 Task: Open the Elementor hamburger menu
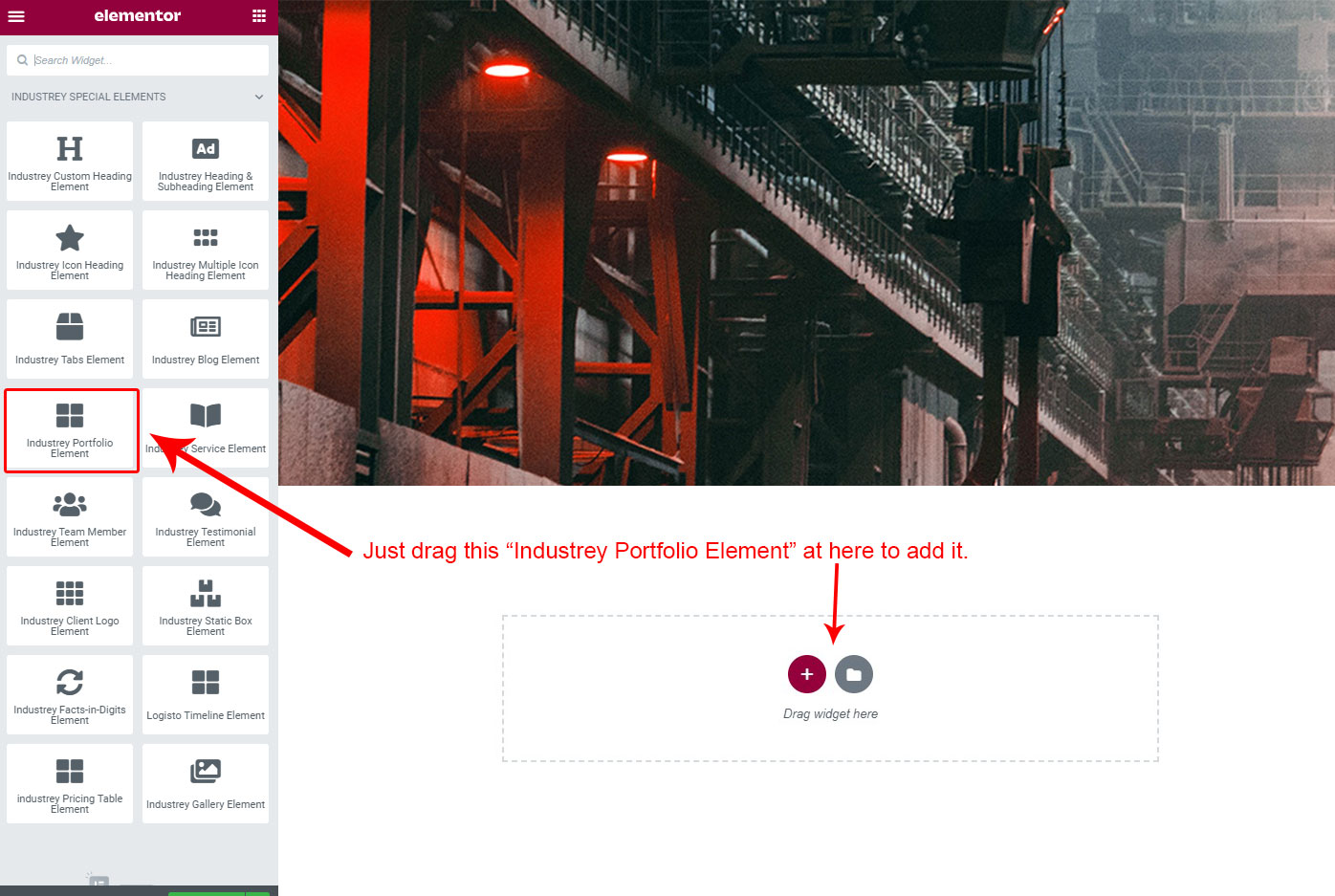16,16
